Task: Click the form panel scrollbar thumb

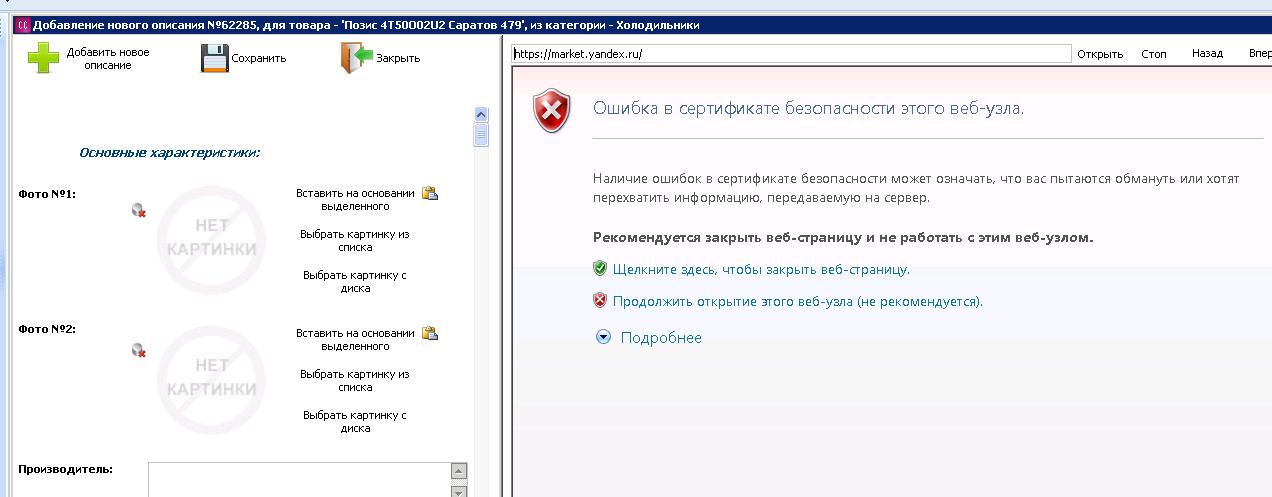Action: point(481,134)
